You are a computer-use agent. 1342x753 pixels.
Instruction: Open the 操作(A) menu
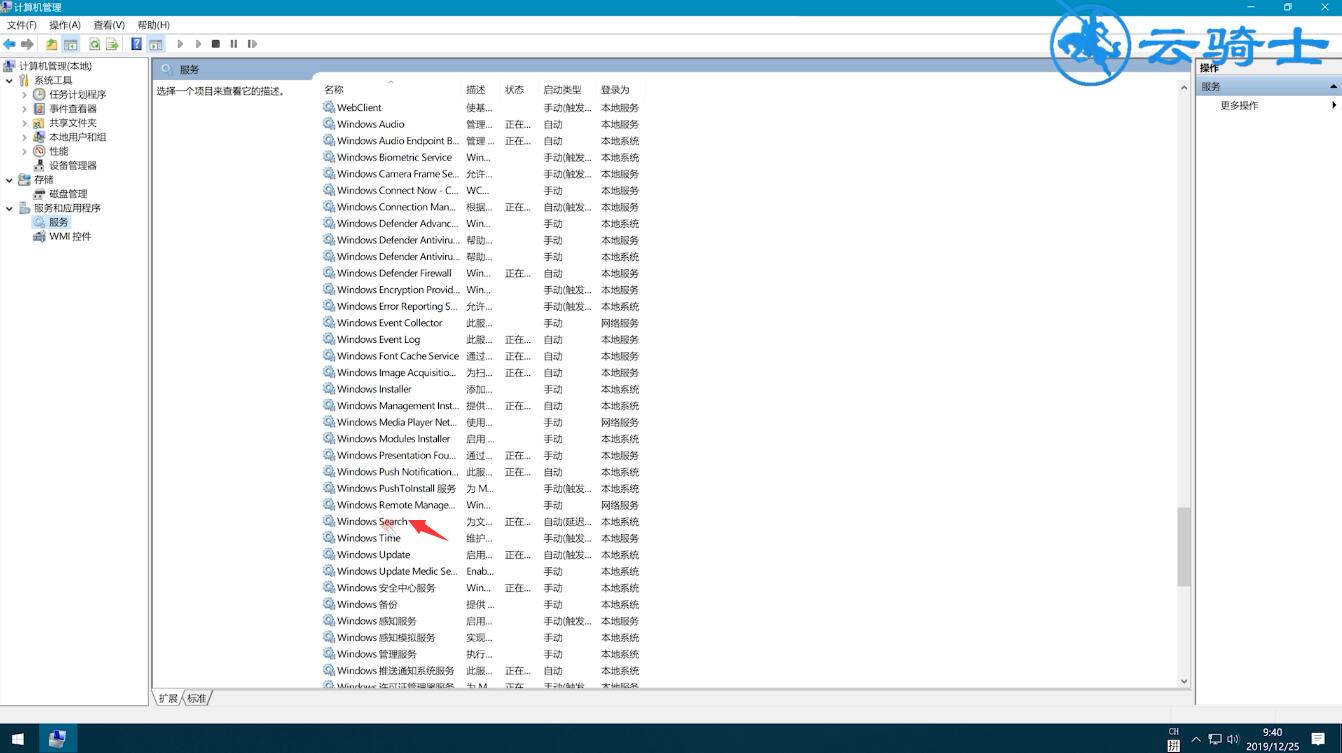tap(65, 25)
